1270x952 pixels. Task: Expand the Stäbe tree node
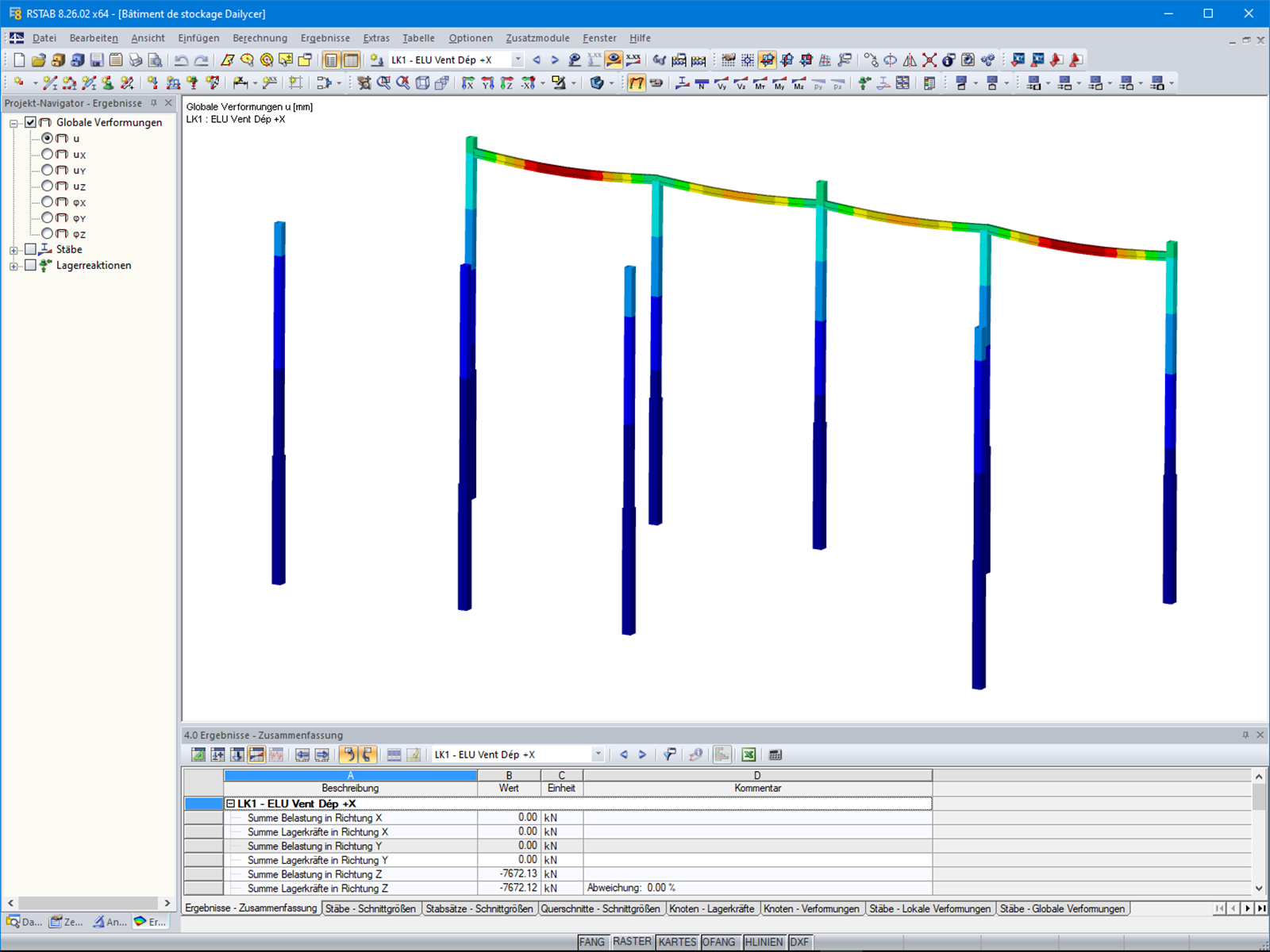pos(13,250)
